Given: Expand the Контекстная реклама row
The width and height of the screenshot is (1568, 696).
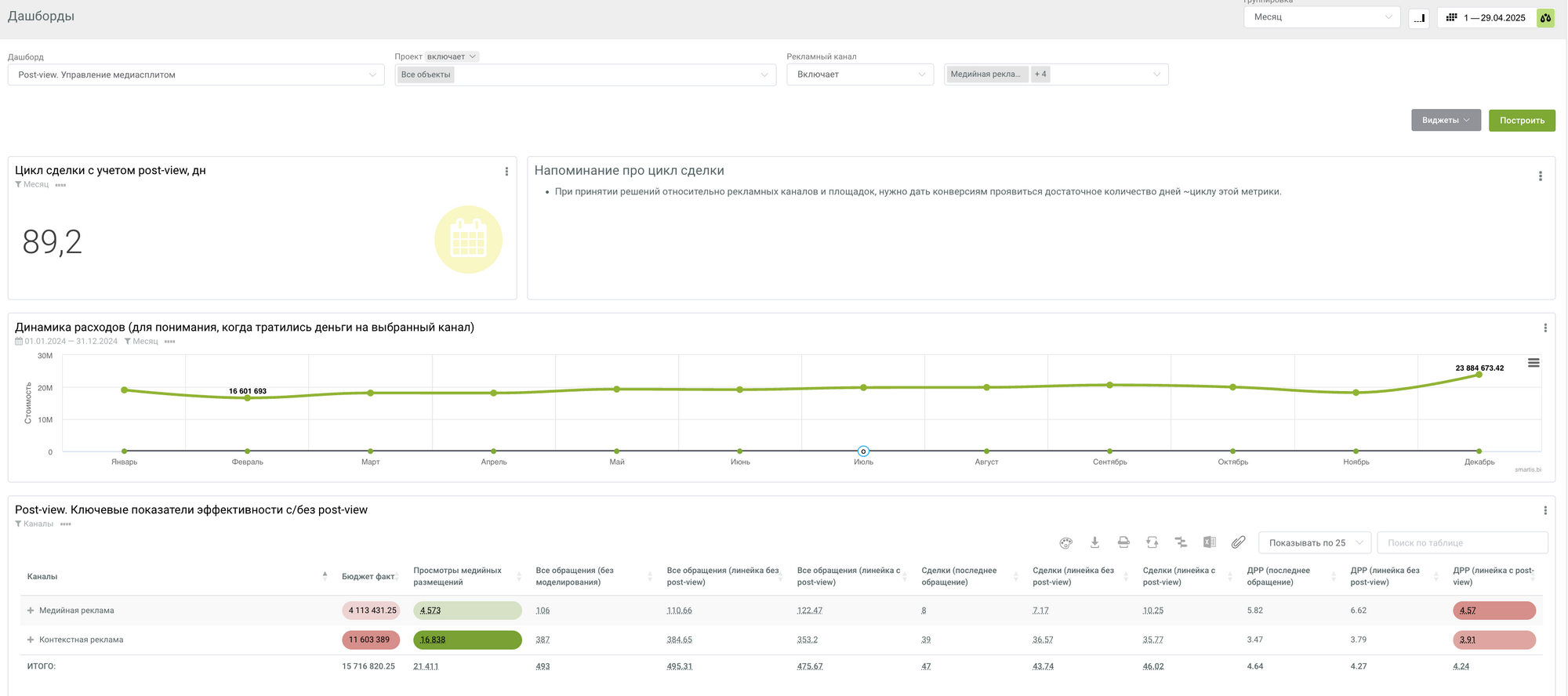Looking at the screenshot, I should [31, 640].
